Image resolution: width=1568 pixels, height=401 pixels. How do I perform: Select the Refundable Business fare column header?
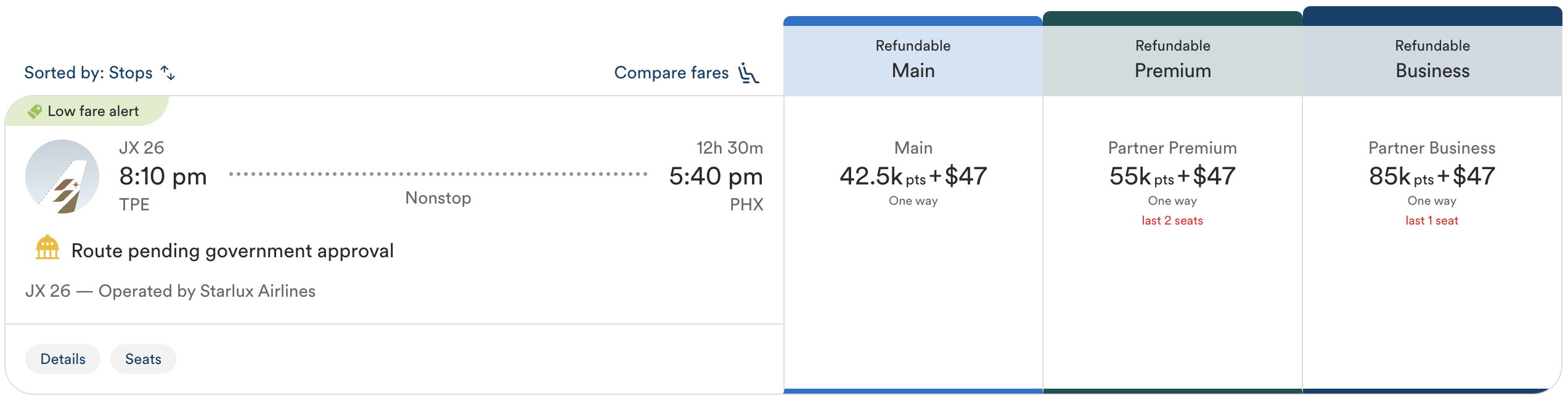point(1432,59)
